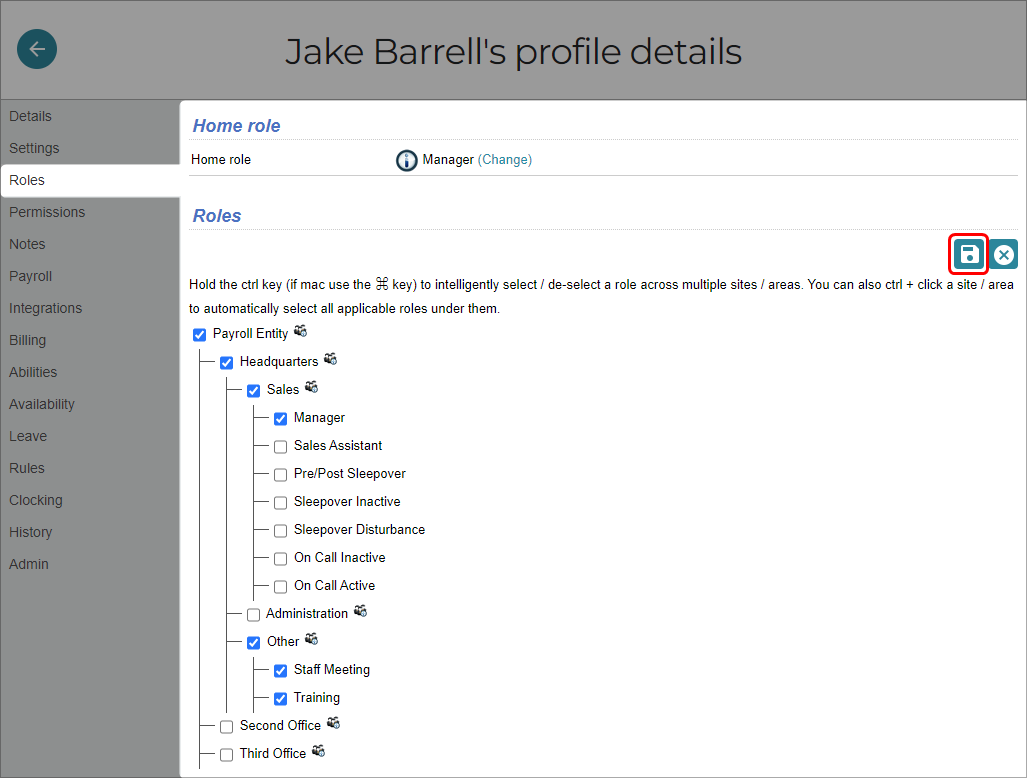The height and width of the screenshot is (778, 1027).
Task: Uncheck the Headquarters checkbox
Action: coord(227,363)
